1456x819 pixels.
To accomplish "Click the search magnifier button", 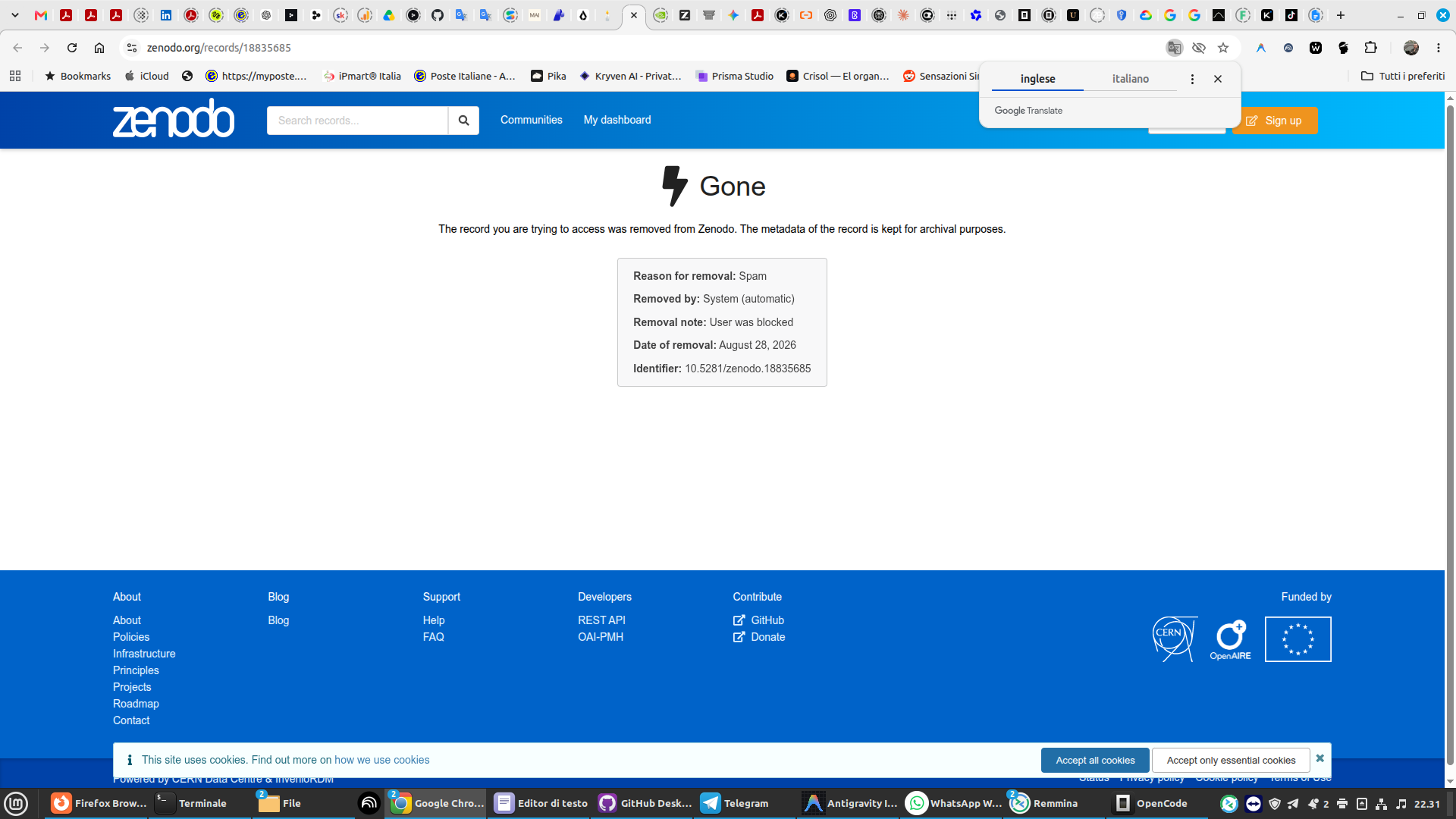I will 463,121.
